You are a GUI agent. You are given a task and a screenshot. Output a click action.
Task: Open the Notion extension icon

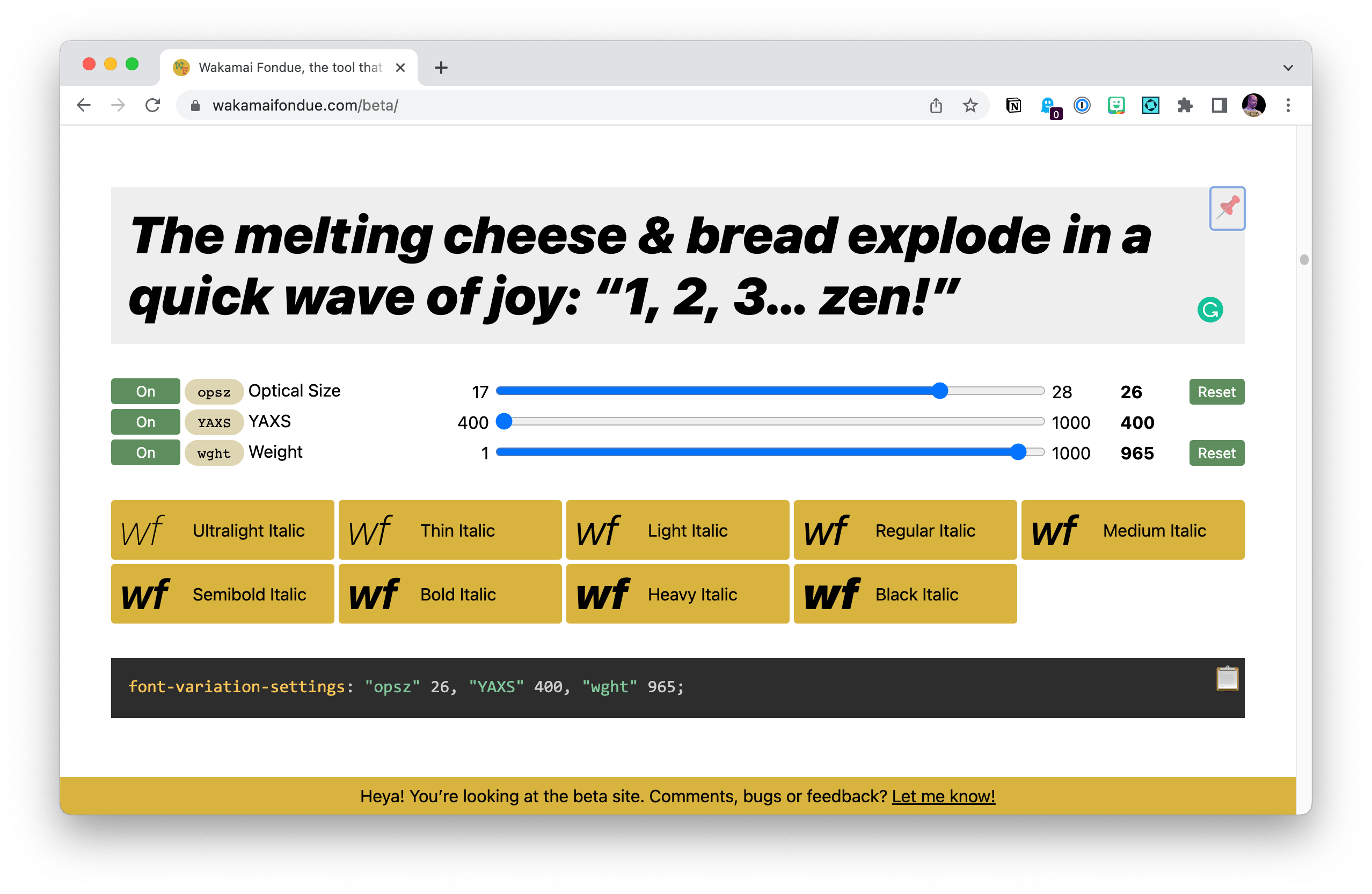tap(1013, 106)
